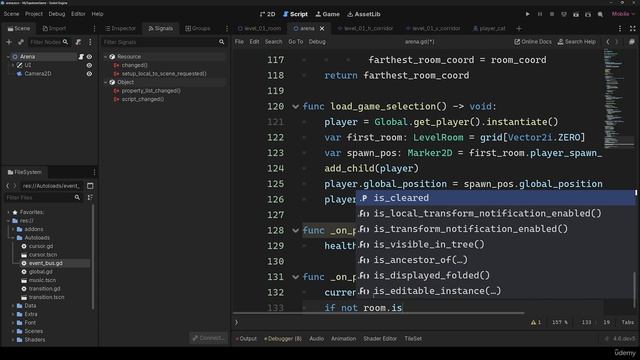Click the Connect signal button

pos(208,338)
